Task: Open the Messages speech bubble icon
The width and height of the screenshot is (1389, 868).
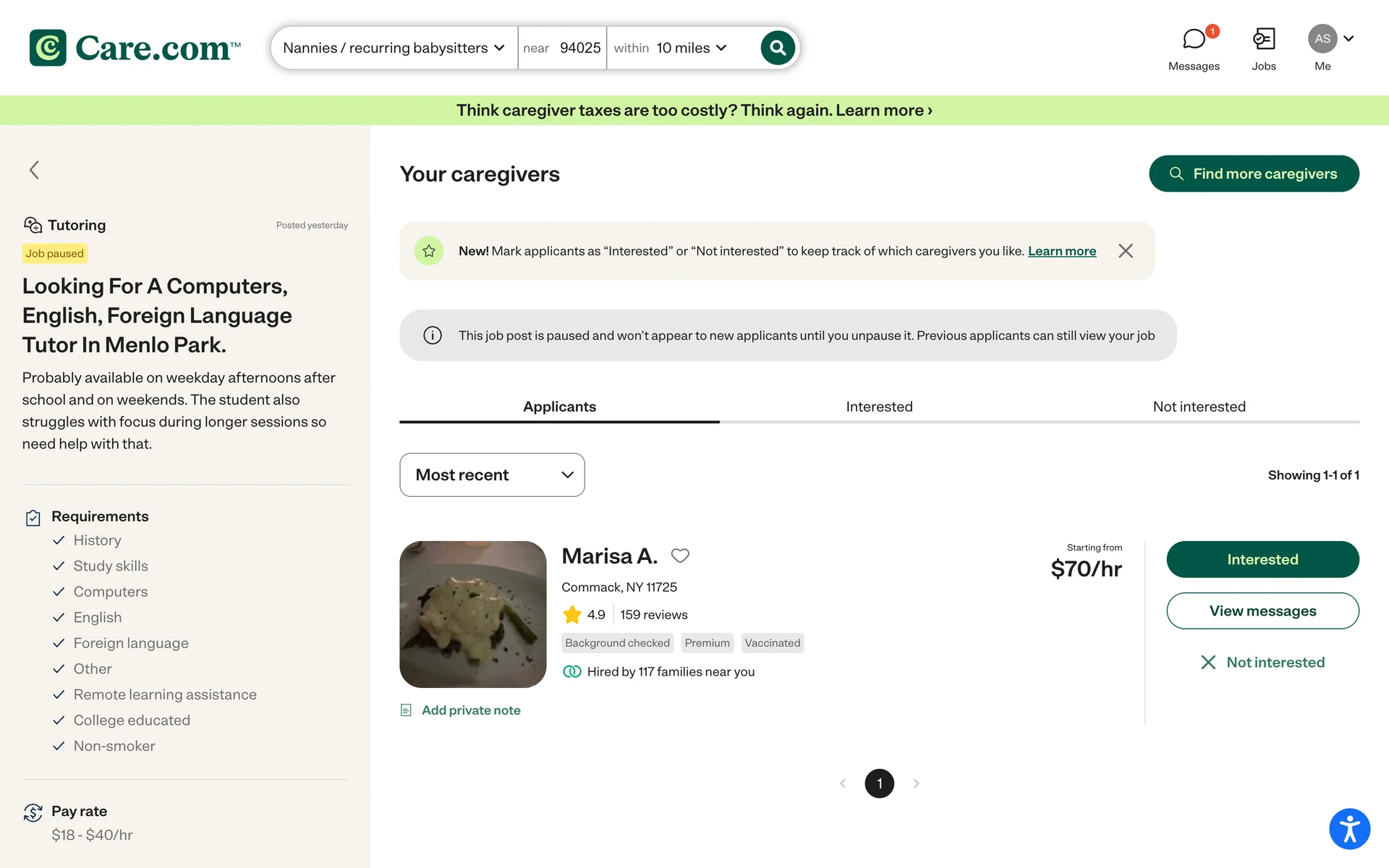Action: pyautogui.click(x=1194, y=39)
